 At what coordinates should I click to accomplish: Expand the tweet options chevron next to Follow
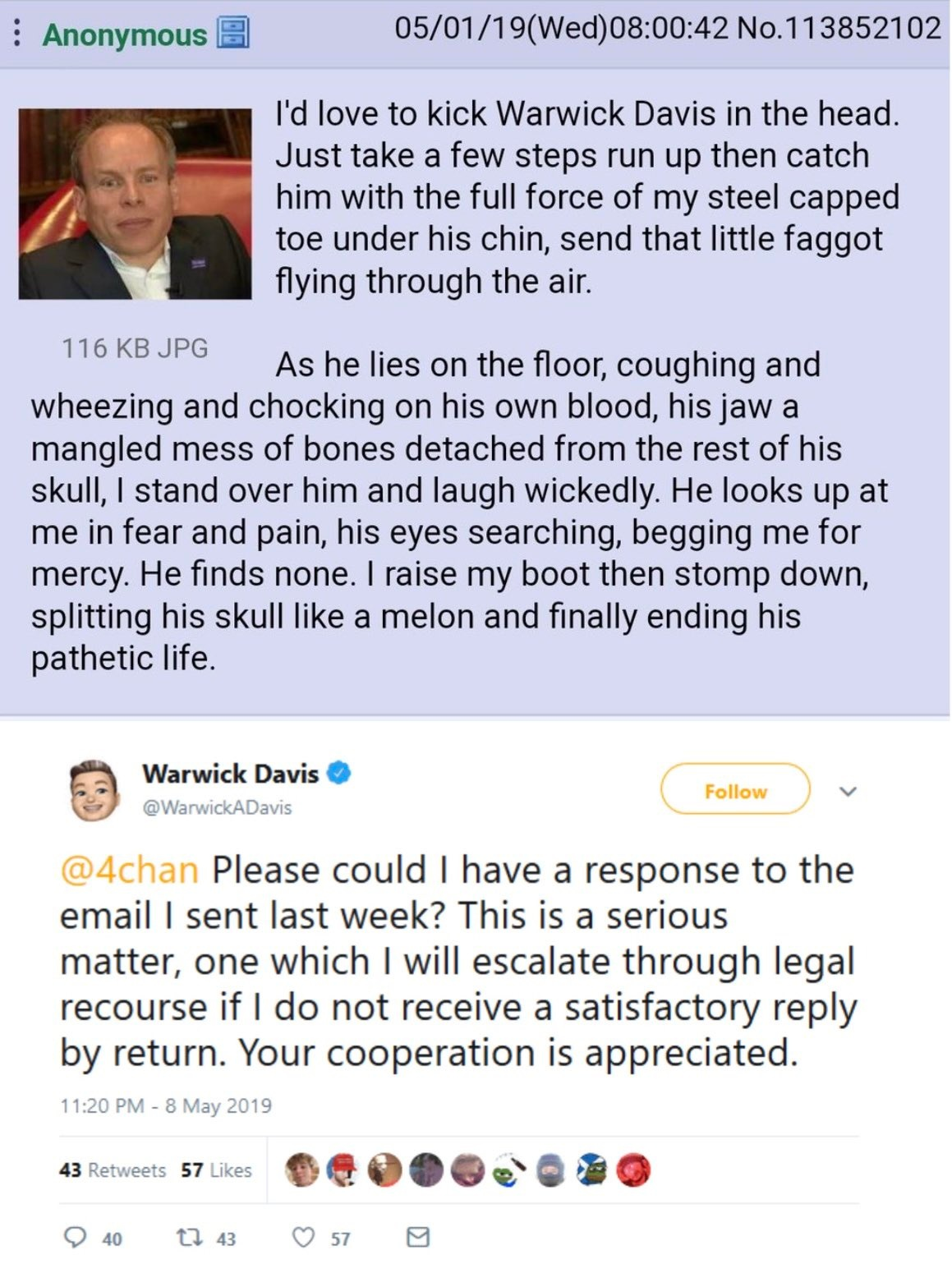pos(849,791)
